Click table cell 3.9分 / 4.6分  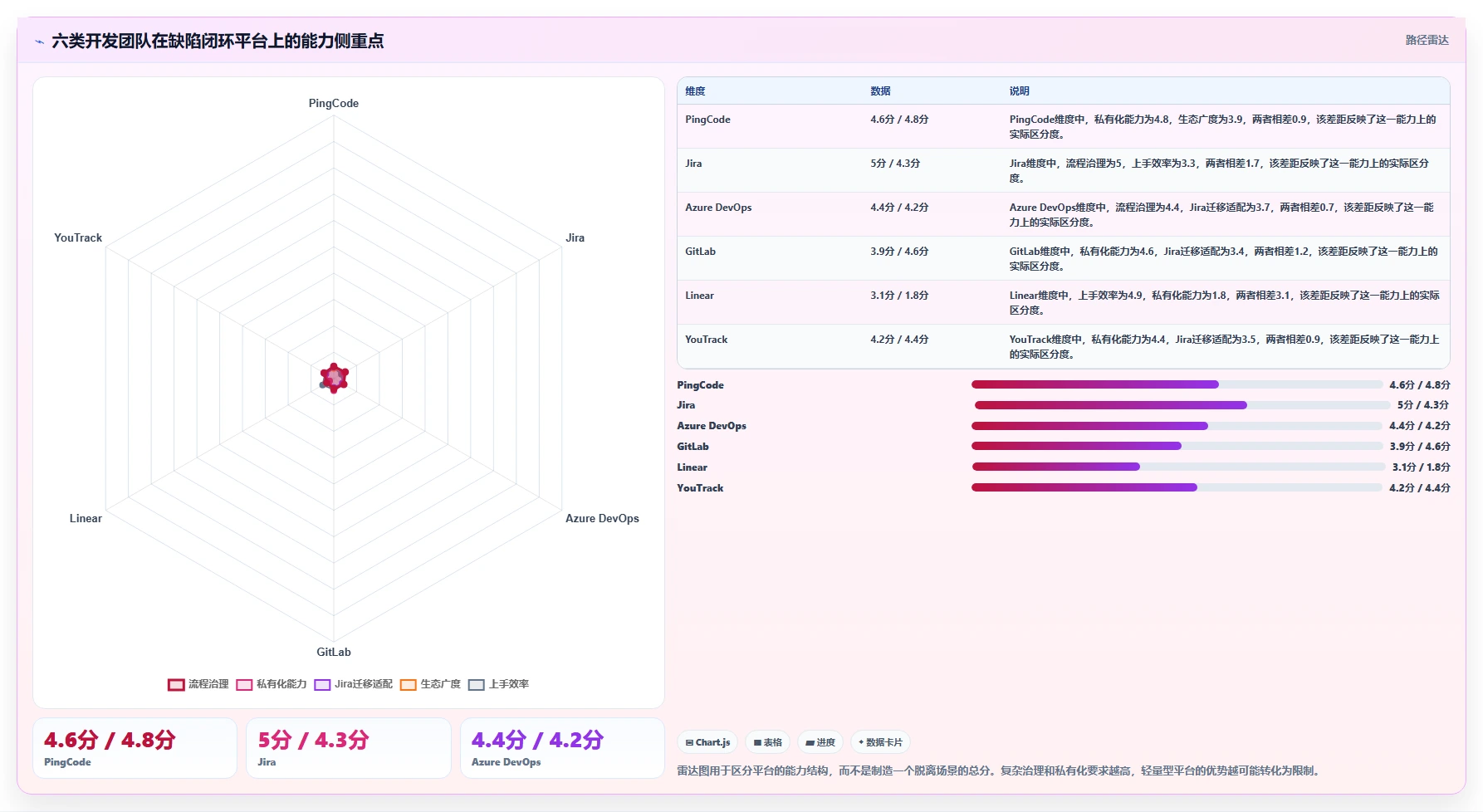(899, 252)
